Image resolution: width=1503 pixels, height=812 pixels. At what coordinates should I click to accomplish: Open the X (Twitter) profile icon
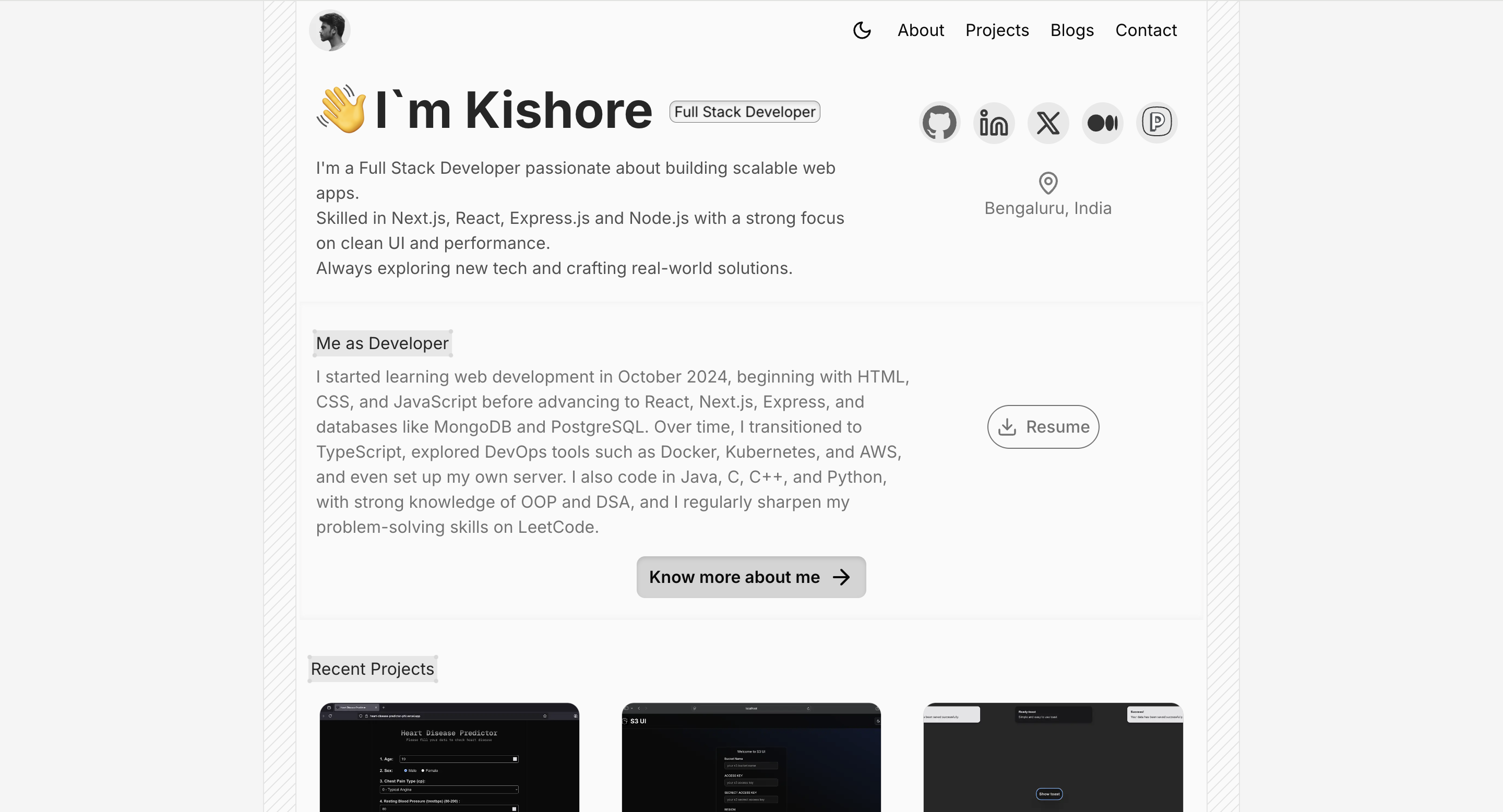(x=1048, y=123)
